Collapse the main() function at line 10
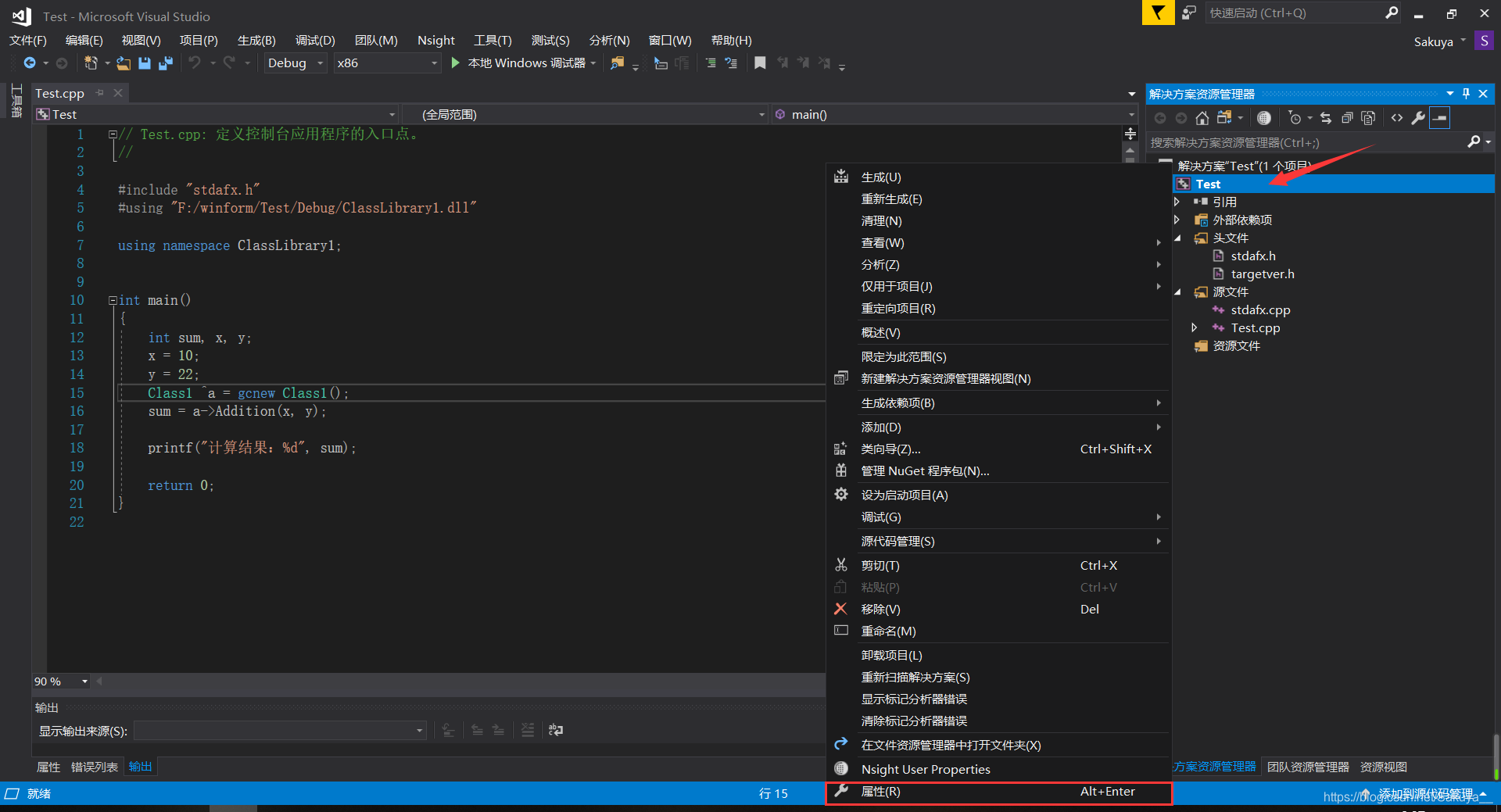Viewport: 1501px width, 812px height. [x=113, y=300]
